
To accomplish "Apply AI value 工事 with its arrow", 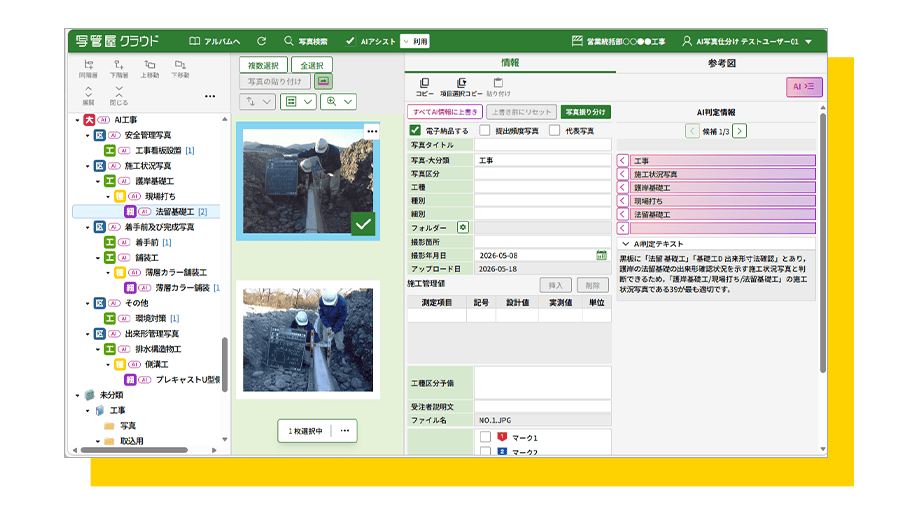I will pyautogui.click(x=623, y=160).
